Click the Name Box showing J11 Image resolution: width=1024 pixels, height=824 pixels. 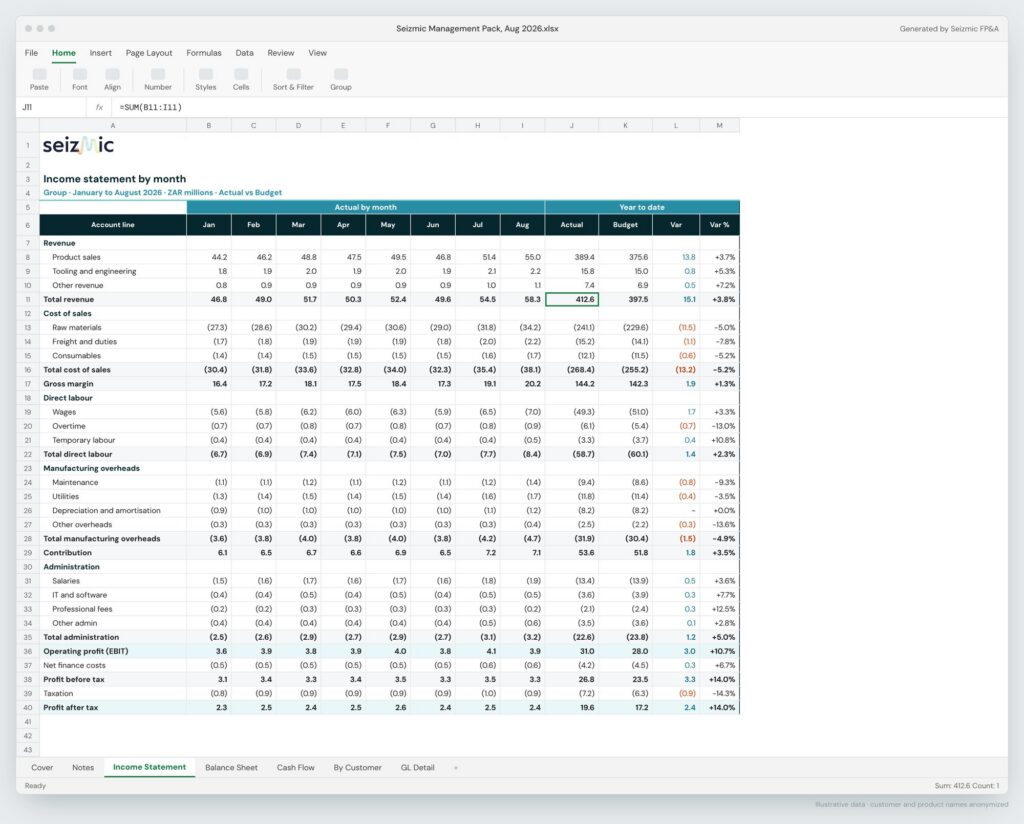[x=51, y=107]
